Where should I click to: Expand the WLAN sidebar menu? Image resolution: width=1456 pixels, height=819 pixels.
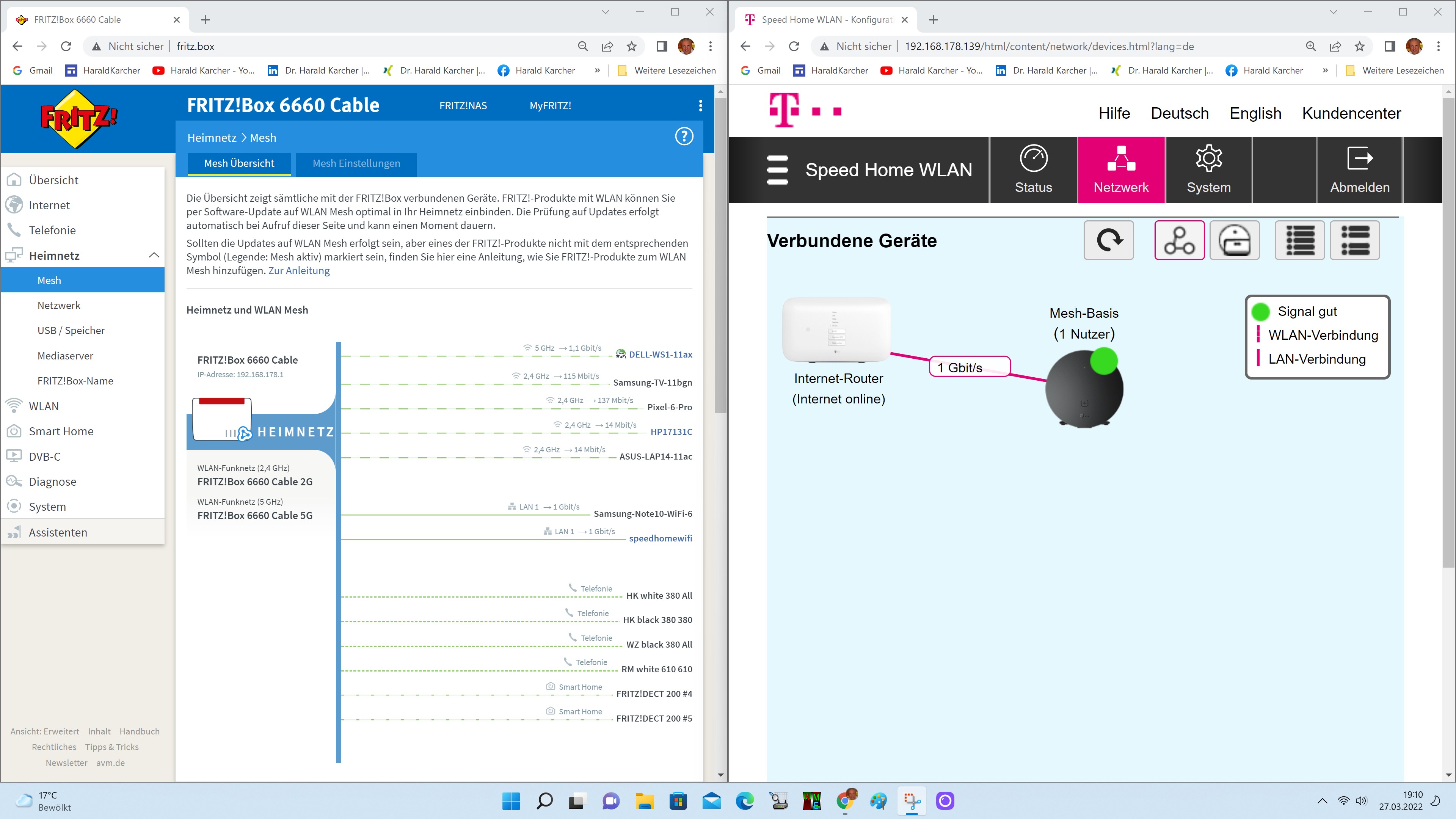(44, 406)
